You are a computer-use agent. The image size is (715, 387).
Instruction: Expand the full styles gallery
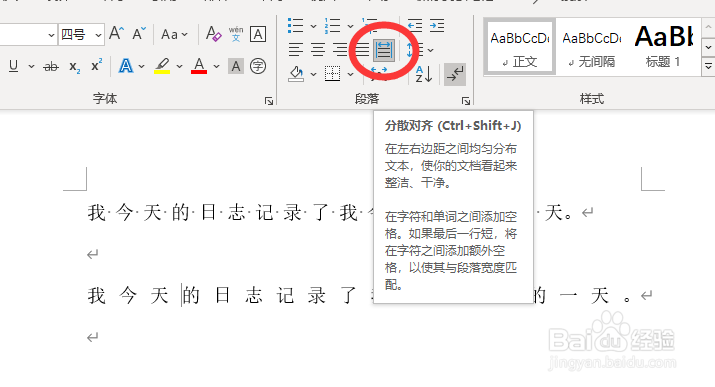pyautogui.click(x=708, y=67)
